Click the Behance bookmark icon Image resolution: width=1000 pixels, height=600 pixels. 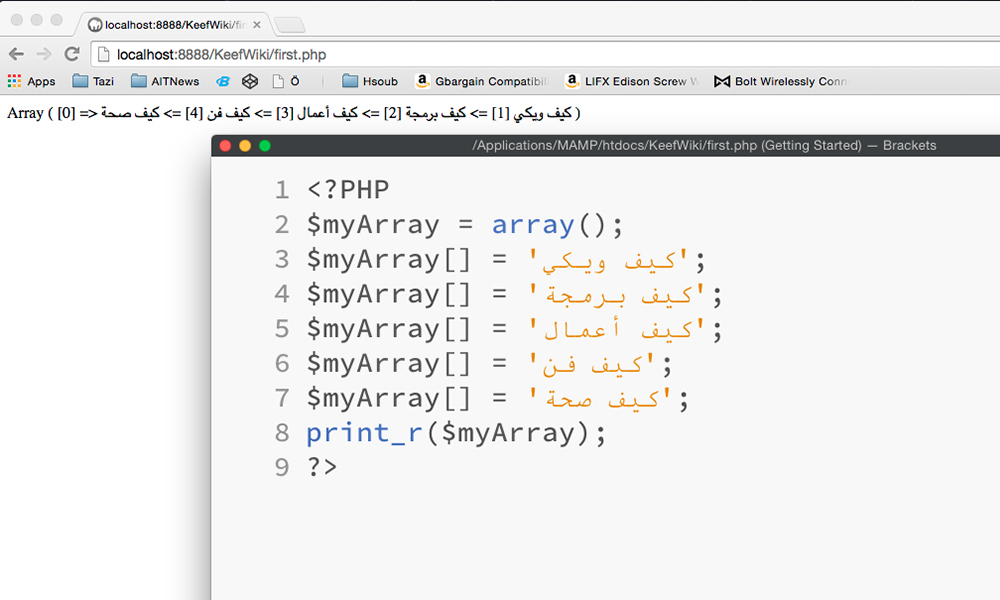tap(222, 81)
